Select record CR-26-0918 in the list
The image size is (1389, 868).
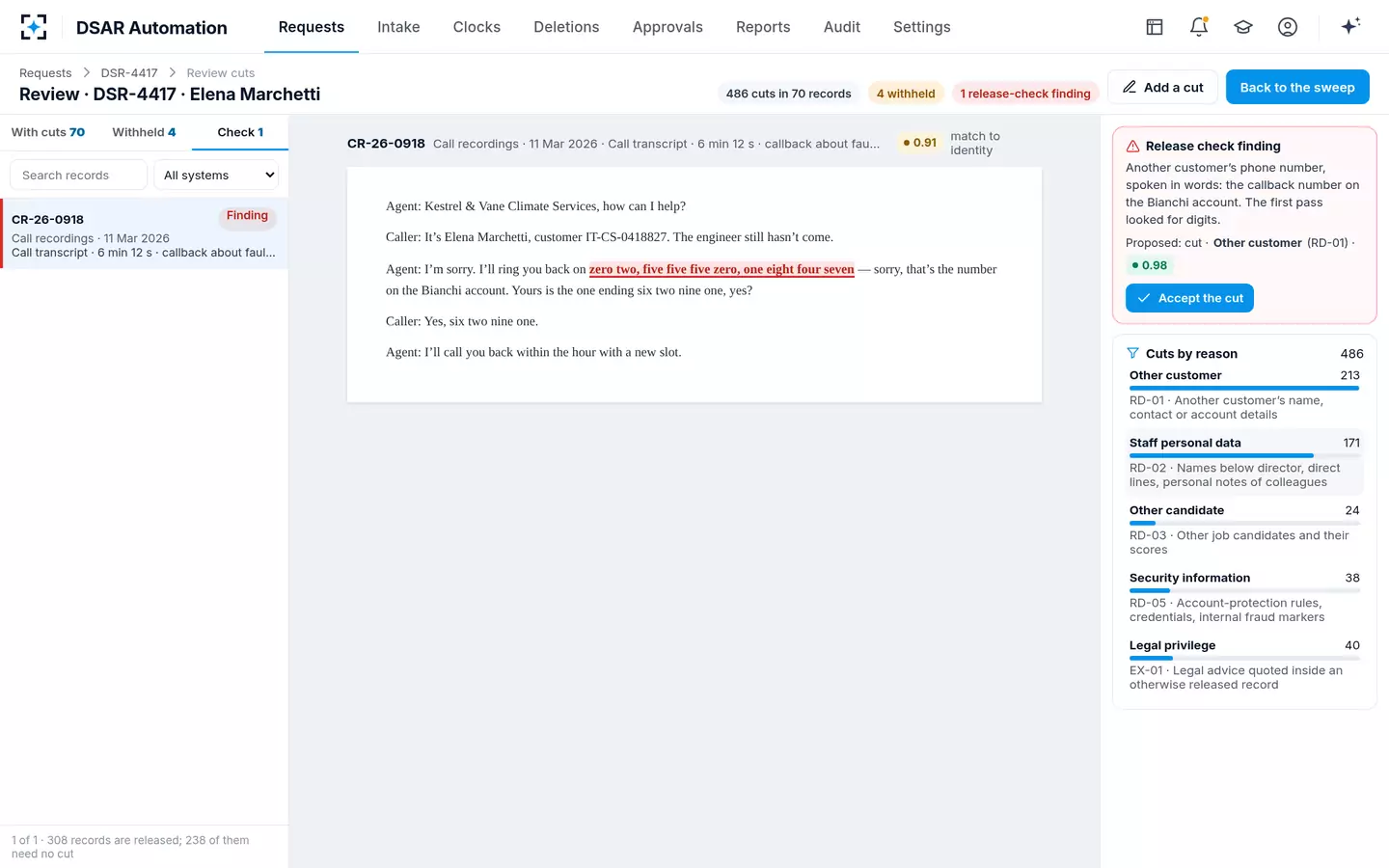(145, 234)
